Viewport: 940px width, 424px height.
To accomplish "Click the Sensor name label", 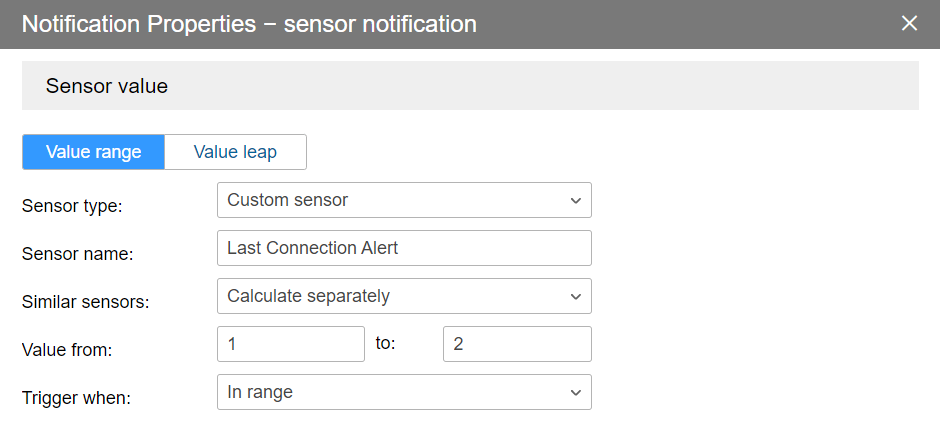I will (x=77, y=254).
